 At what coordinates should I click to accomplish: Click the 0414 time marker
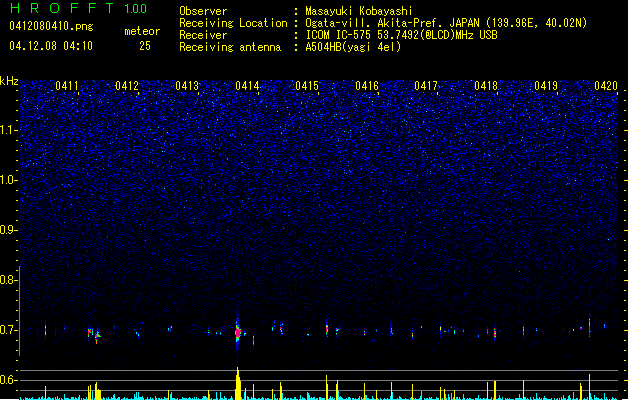(247, 86)
